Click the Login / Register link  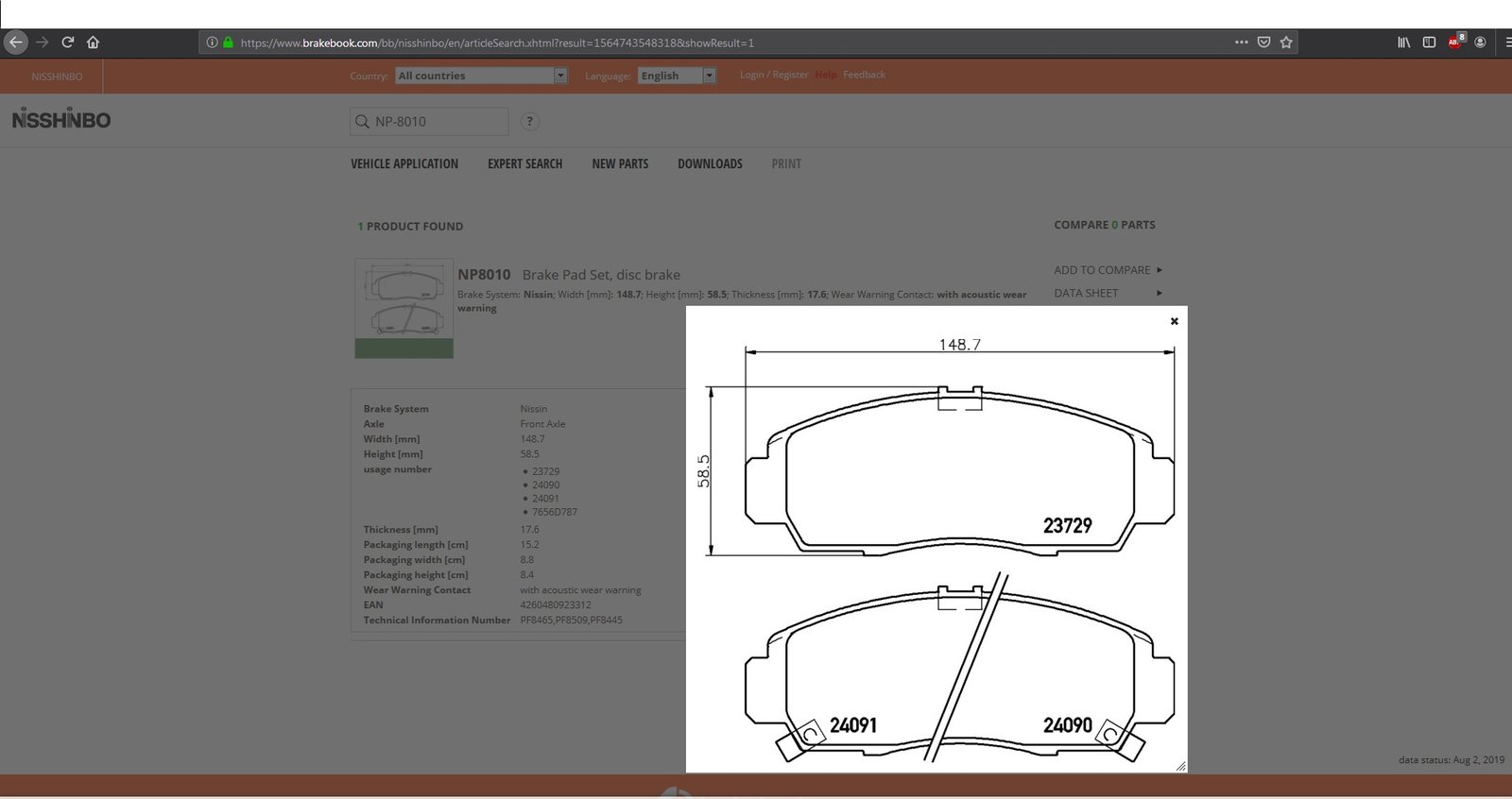tap(774, 75)
